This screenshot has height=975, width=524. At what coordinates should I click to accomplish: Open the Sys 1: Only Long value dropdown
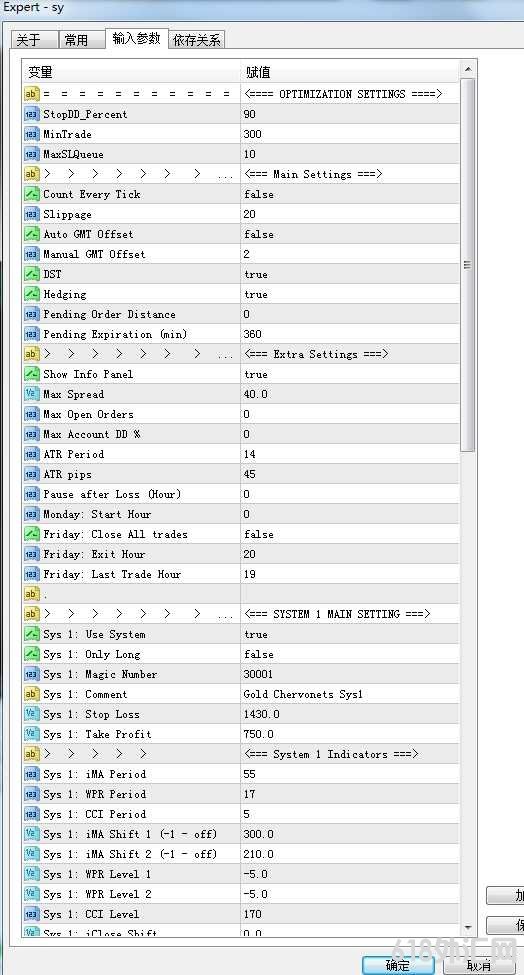click(x=350, y=654)
